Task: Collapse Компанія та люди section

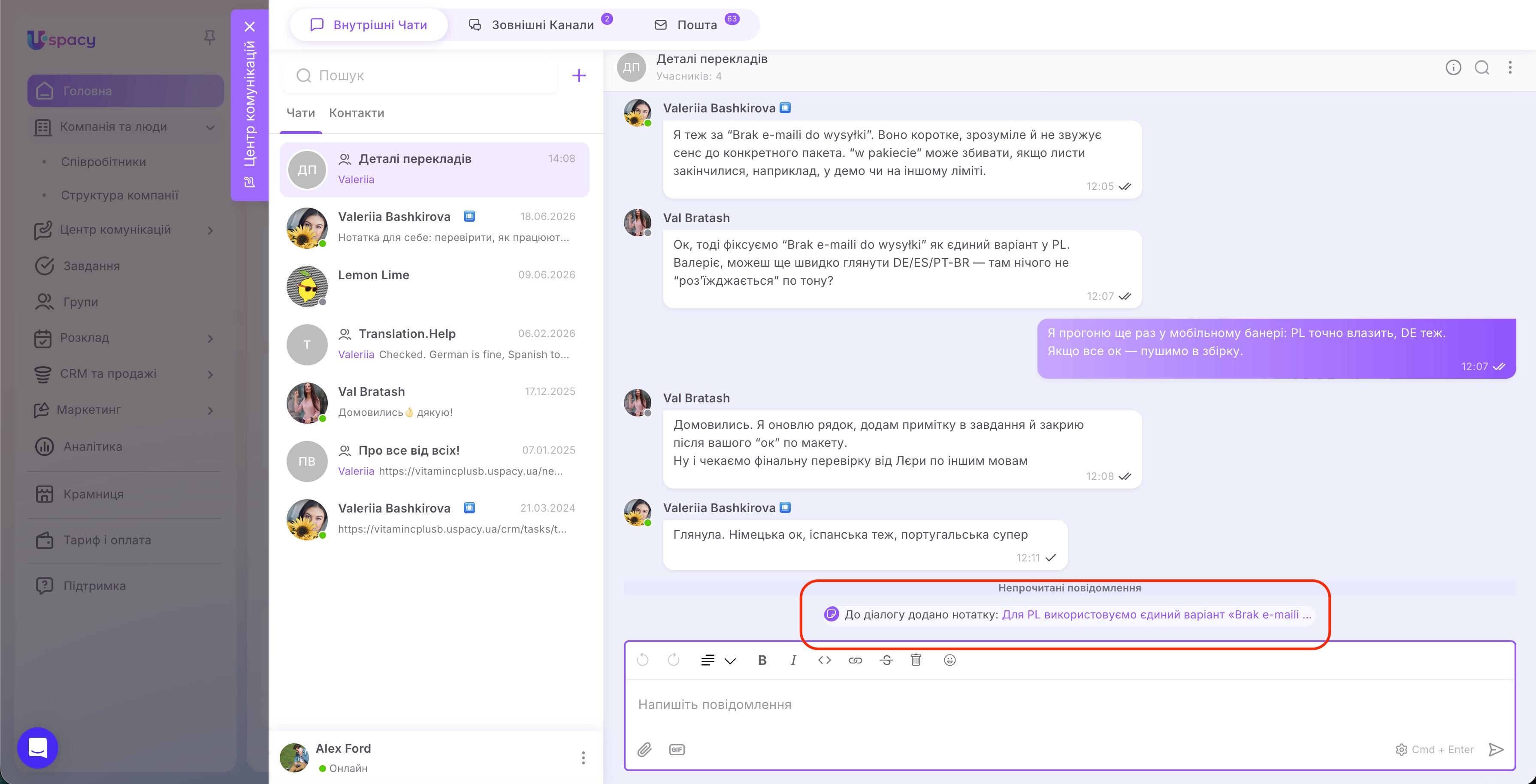Action: click(x=210, y=127)
